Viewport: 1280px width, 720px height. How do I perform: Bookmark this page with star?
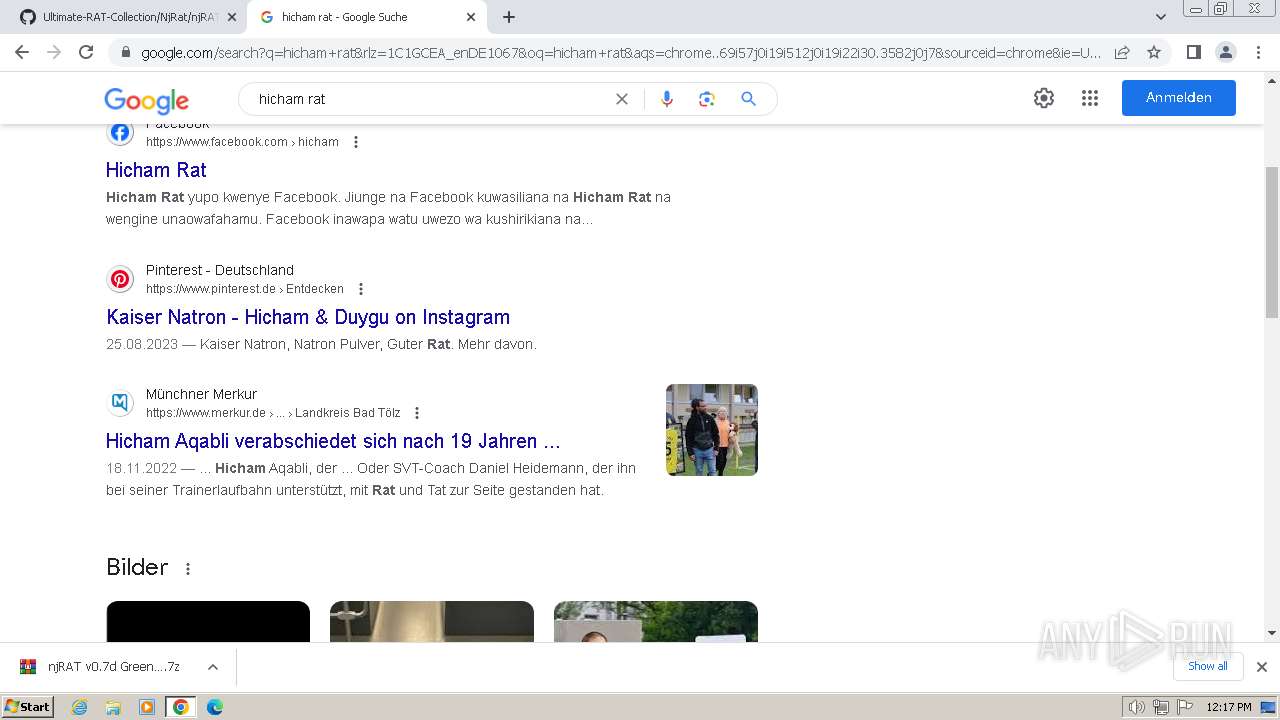coord(1154,52)
